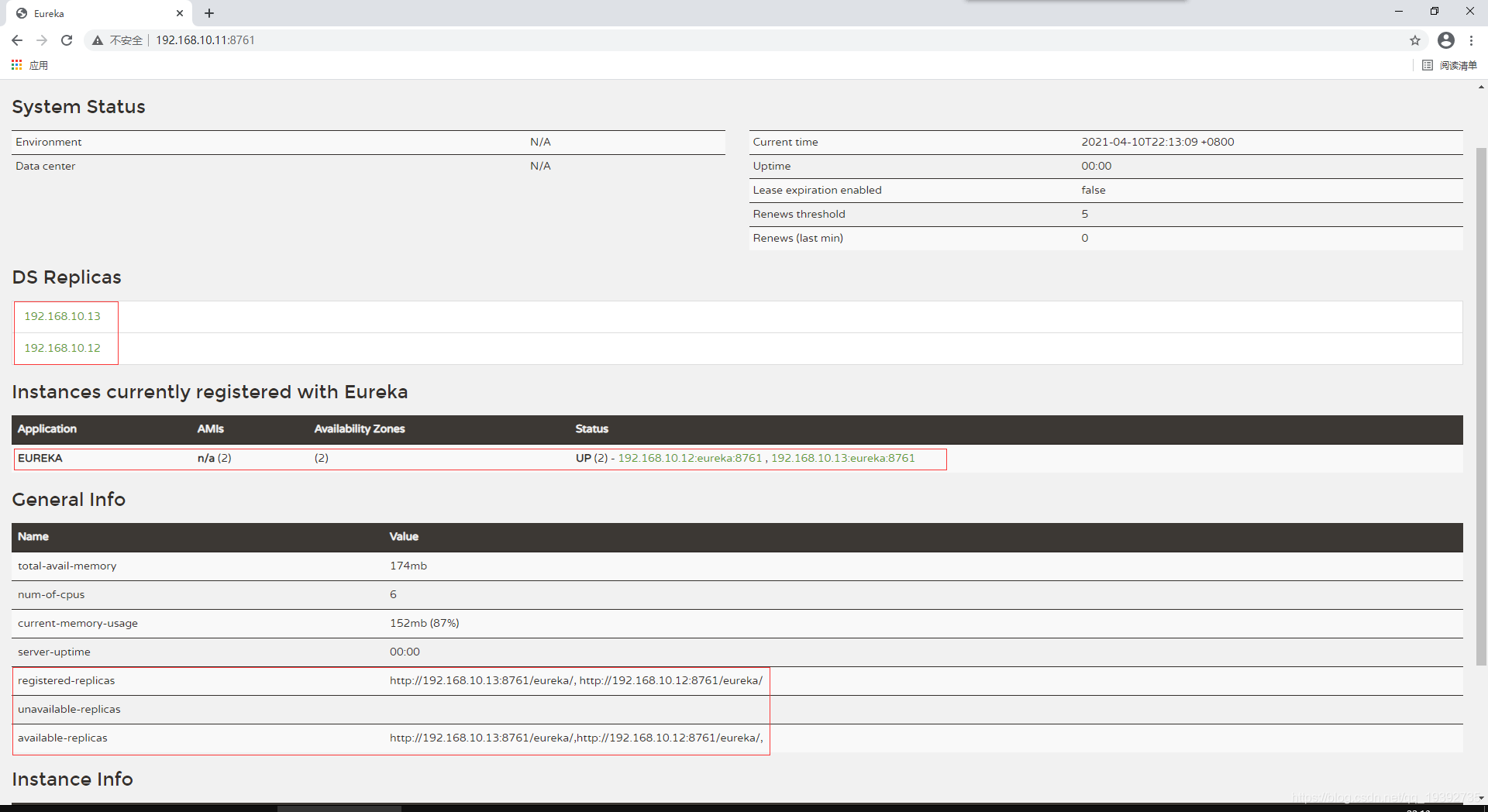This screenshot has height=812, width=1488.
Task: Click the Renews threshold label
Action: tap(799, 214)
